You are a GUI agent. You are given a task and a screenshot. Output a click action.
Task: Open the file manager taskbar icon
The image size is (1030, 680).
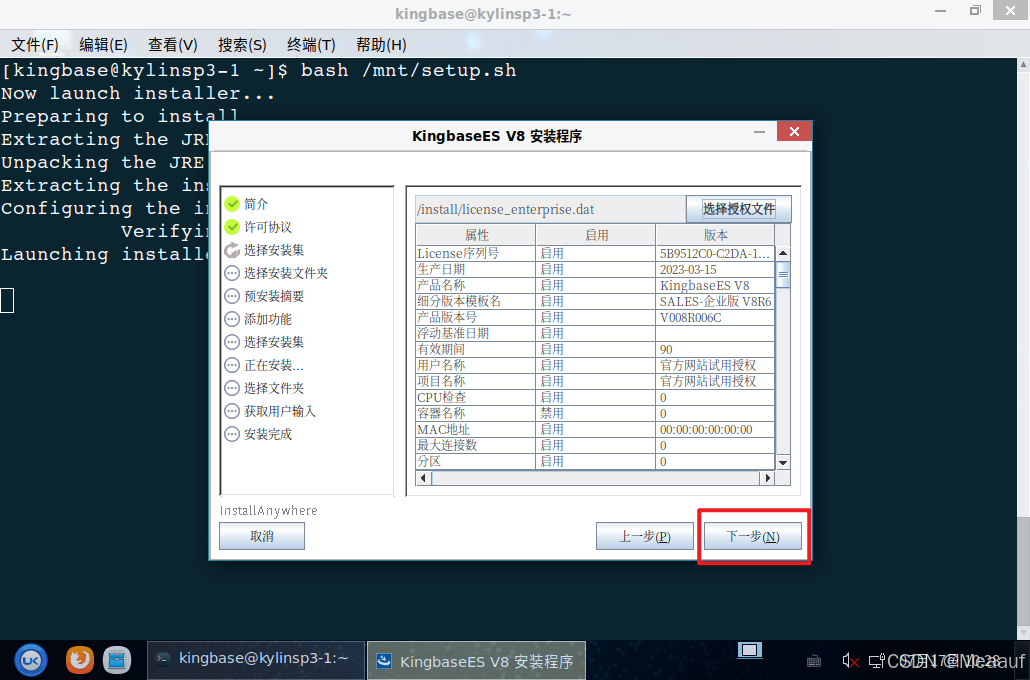[117, 660]
